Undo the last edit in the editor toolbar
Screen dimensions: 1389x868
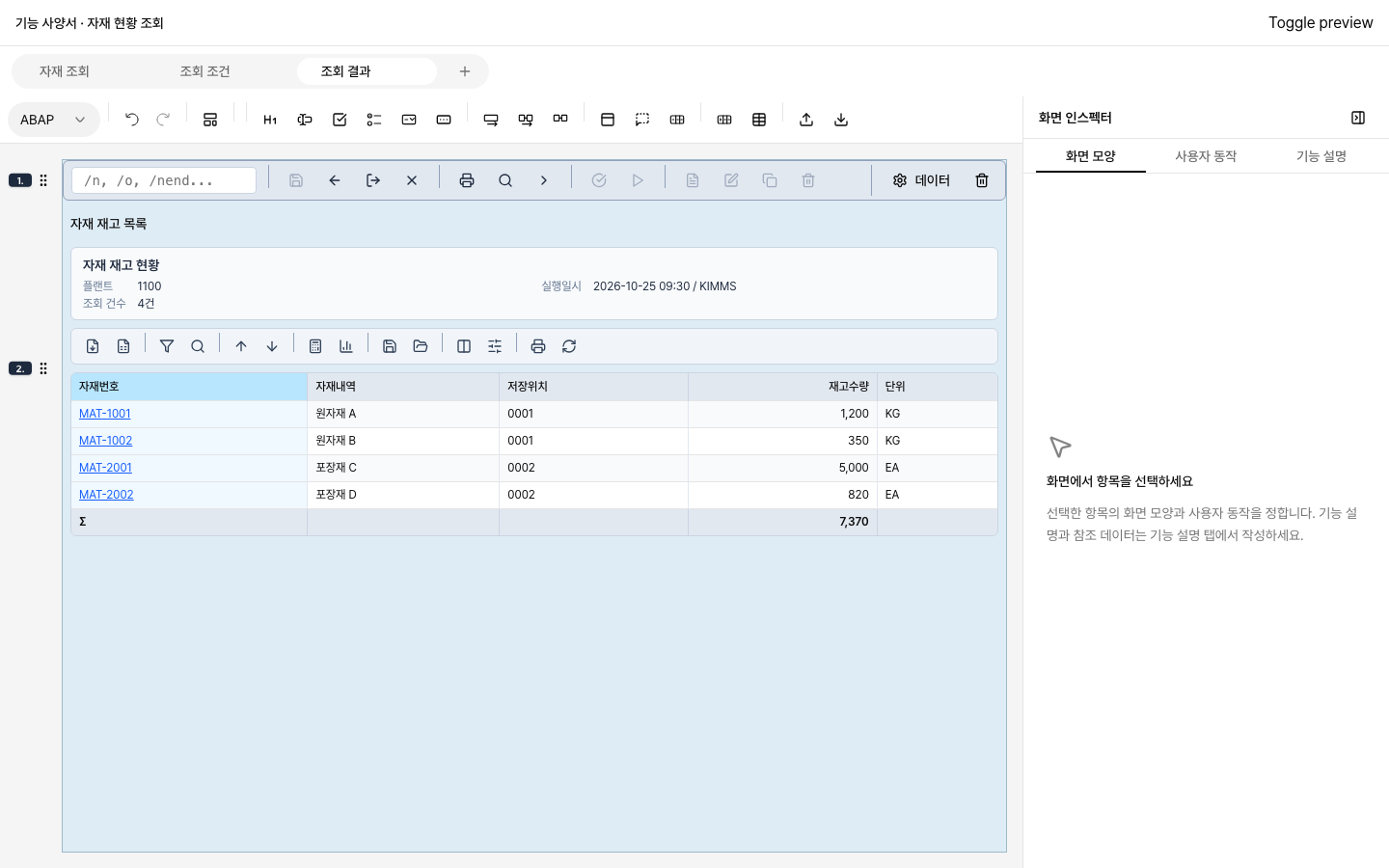(132, 120)
